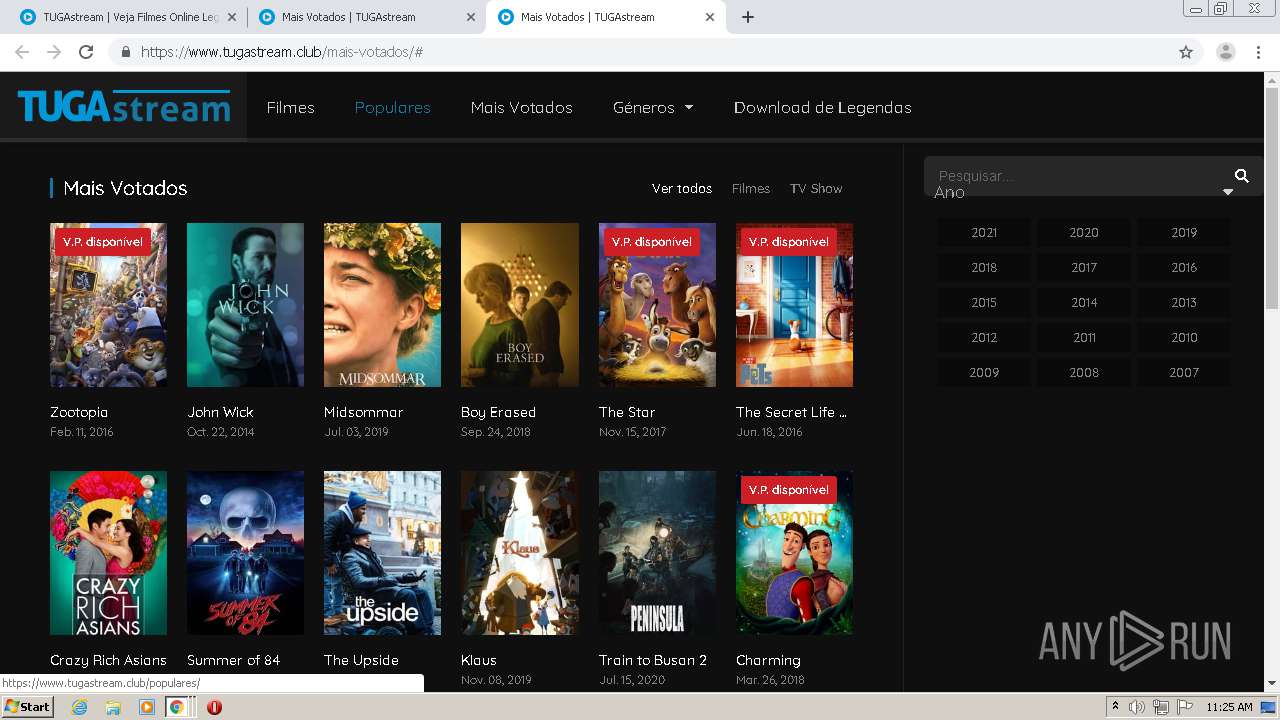Close the first TUGAstream tab
Image resolution: width=1280 pixels, height=720 pixels.
click(232, 17)
